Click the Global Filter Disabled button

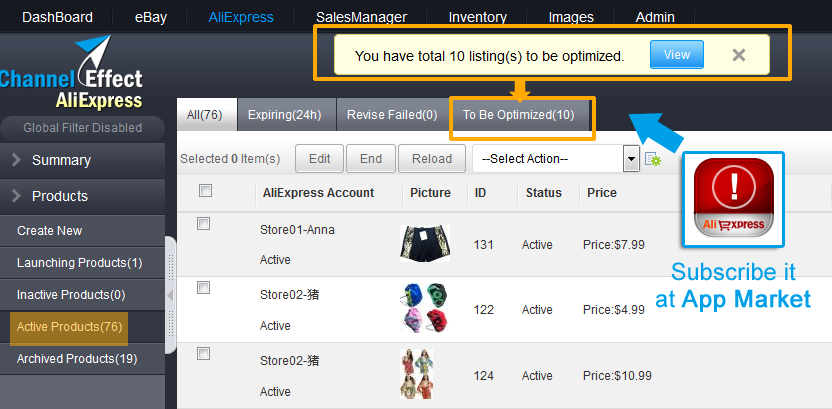pyautogui.click(x=83, y=128)
